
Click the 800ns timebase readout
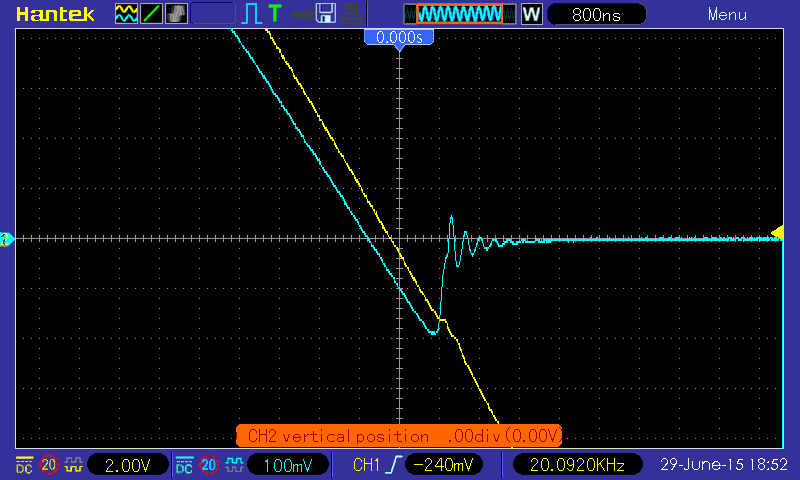(596, 14)
